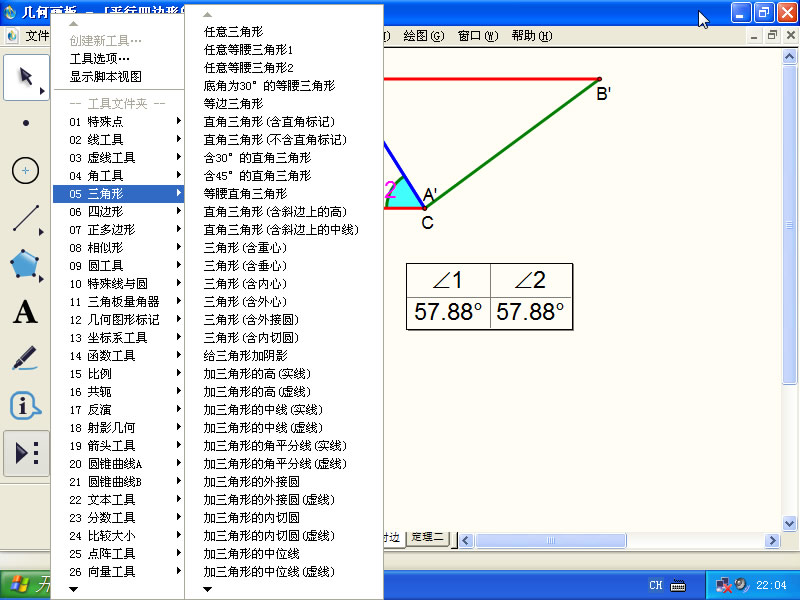Image resolution: width=800 pixels, height=600 pixels.
Task: Click 显示脚本视图 menu entry
Action: pyautogui.click(x=105, y=76)
